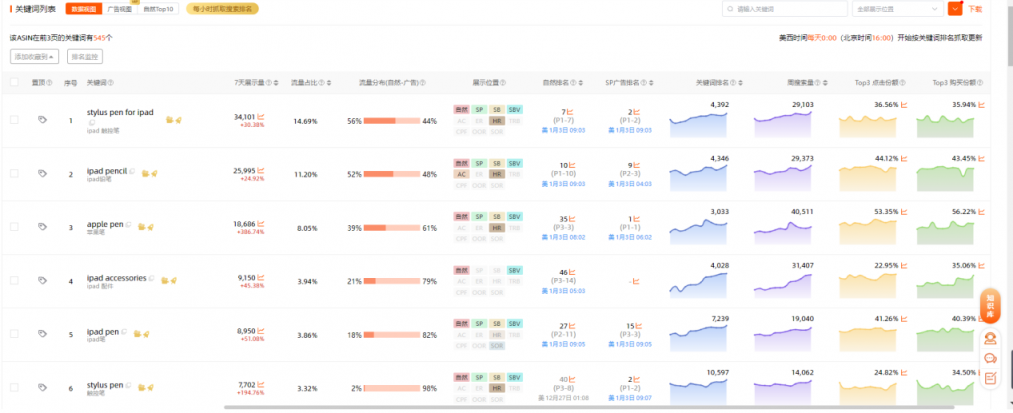Click the 2%–98% traffic distribution bar
This screenshot has height=413, width=1013.
click(x=392, y=388)
